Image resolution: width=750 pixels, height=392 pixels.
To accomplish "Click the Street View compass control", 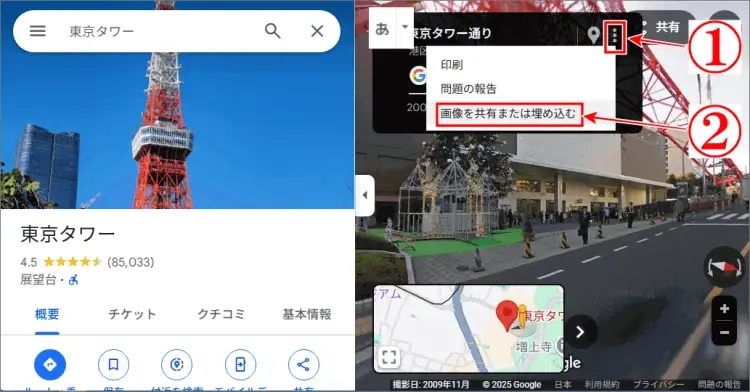I will coord(725,266).
